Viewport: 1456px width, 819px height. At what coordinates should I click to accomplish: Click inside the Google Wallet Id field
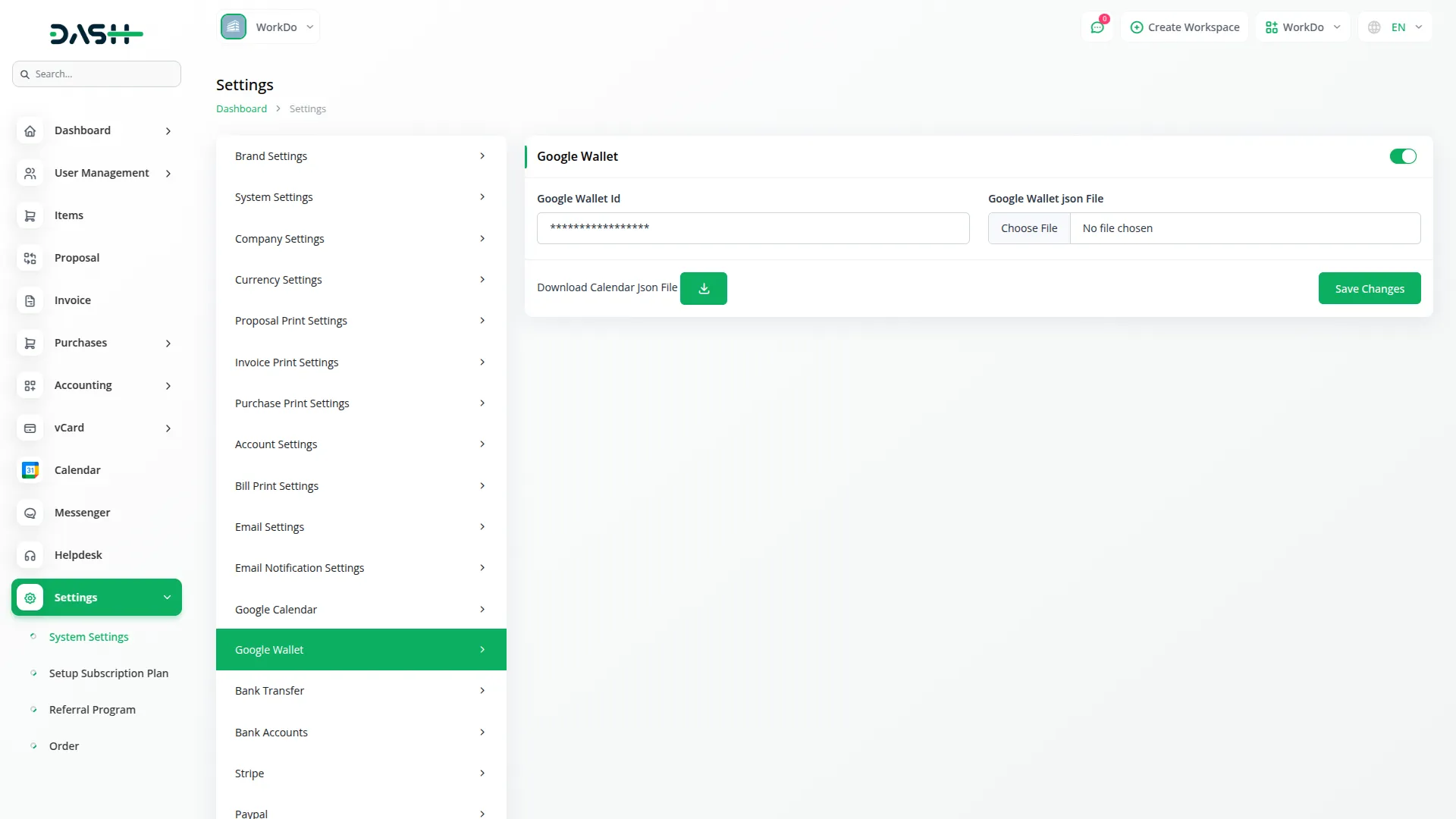click(x=752, y=227)
